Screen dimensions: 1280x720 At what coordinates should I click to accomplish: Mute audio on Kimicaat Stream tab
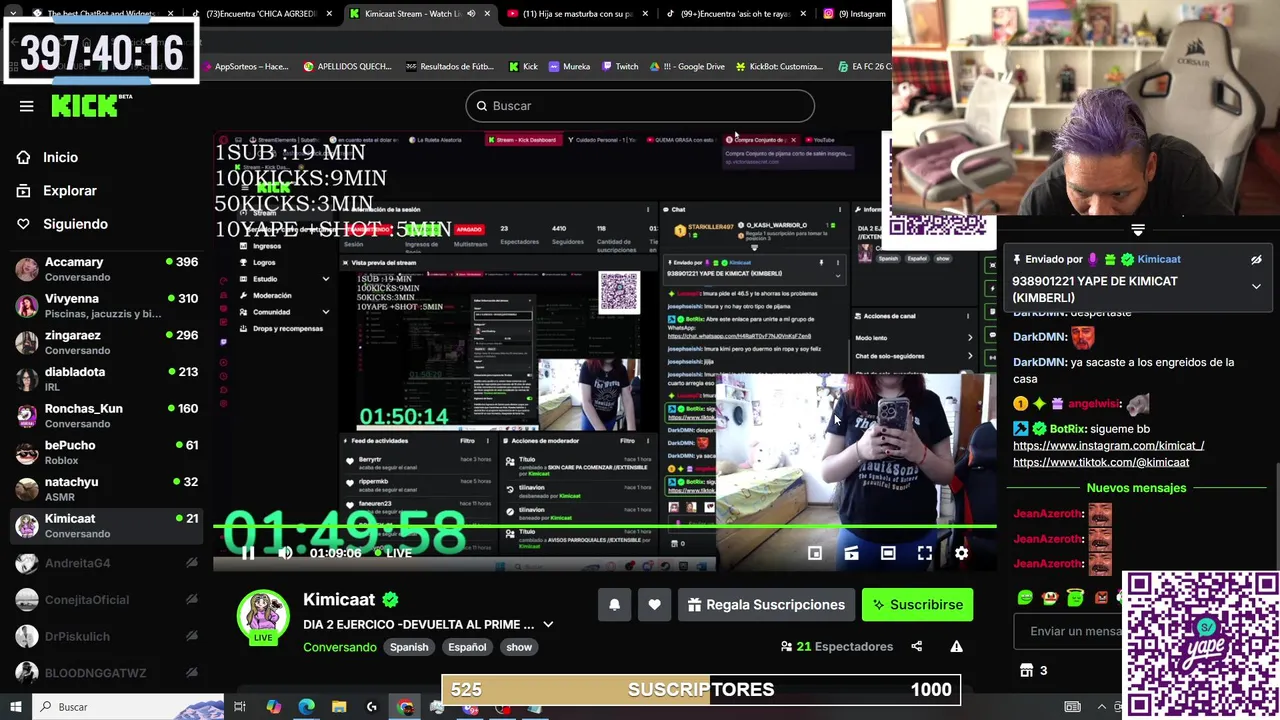tap(471, 14)
